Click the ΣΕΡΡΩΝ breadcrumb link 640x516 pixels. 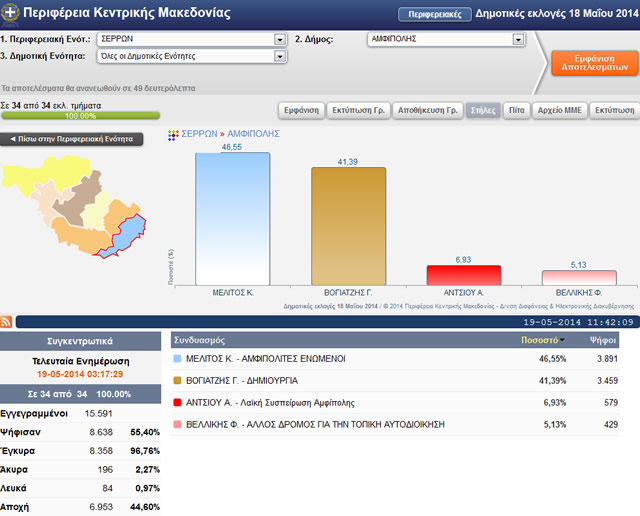[x=201, y=132]
